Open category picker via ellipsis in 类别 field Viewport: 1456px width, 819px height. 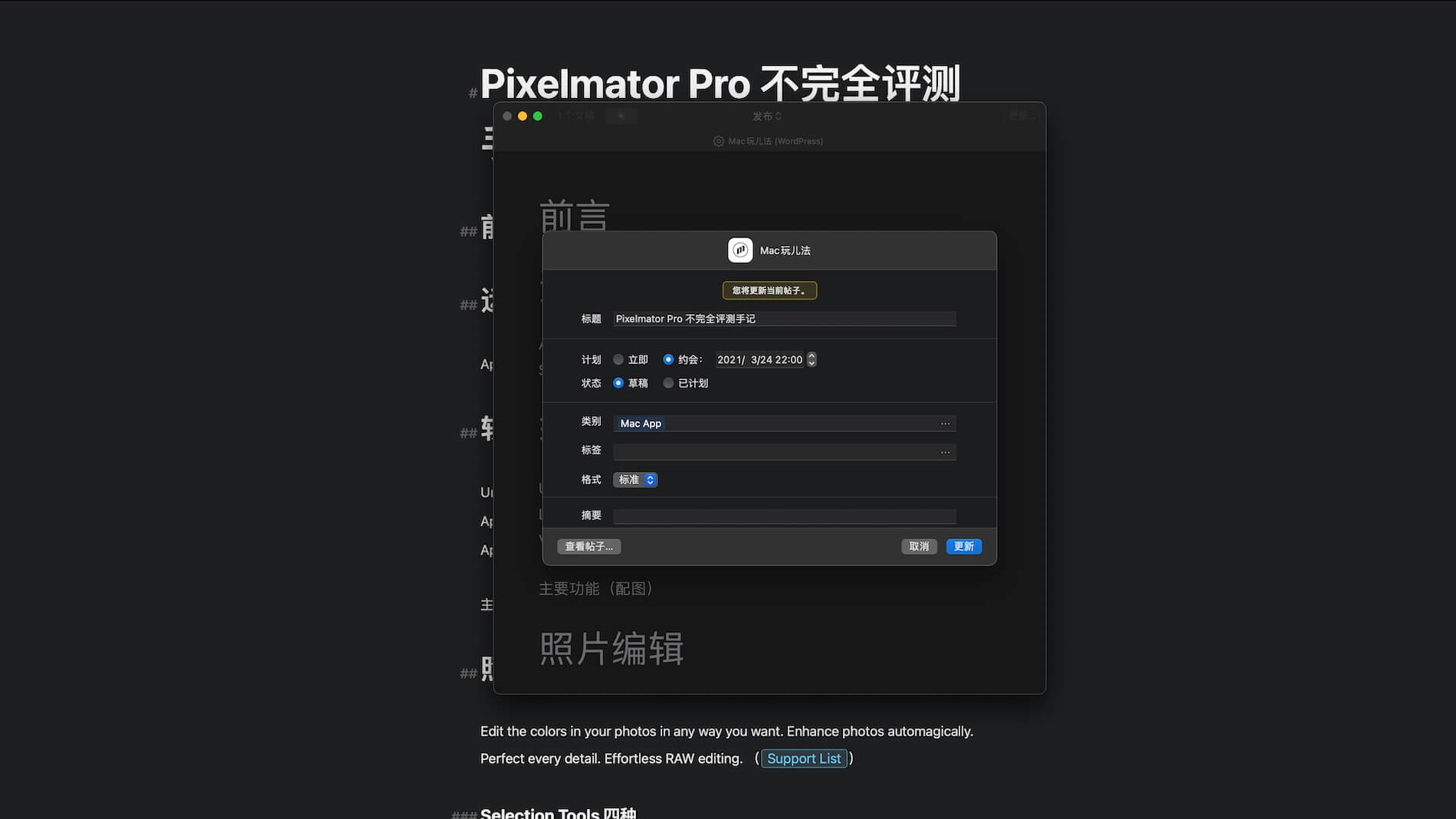click(x=945, y=424)
